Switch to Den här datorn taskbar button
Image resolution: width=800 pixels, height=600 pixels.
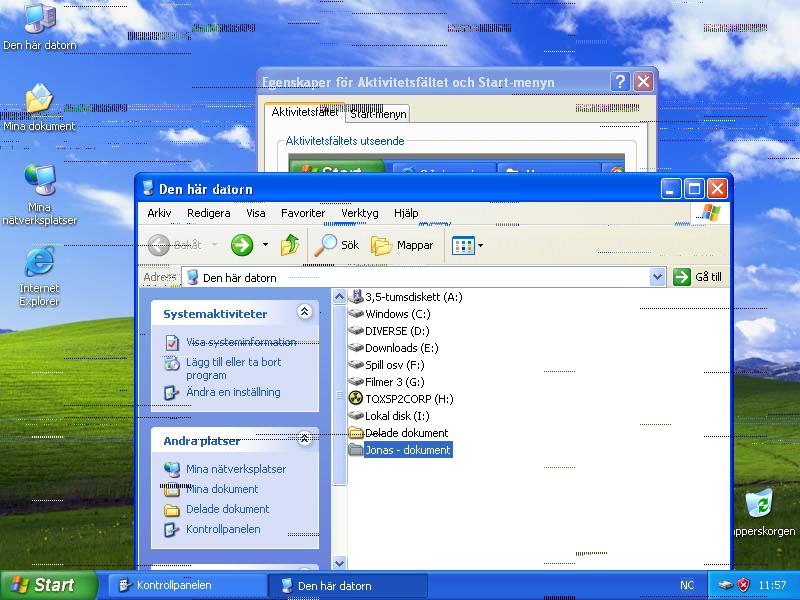[x=347, y=586]
